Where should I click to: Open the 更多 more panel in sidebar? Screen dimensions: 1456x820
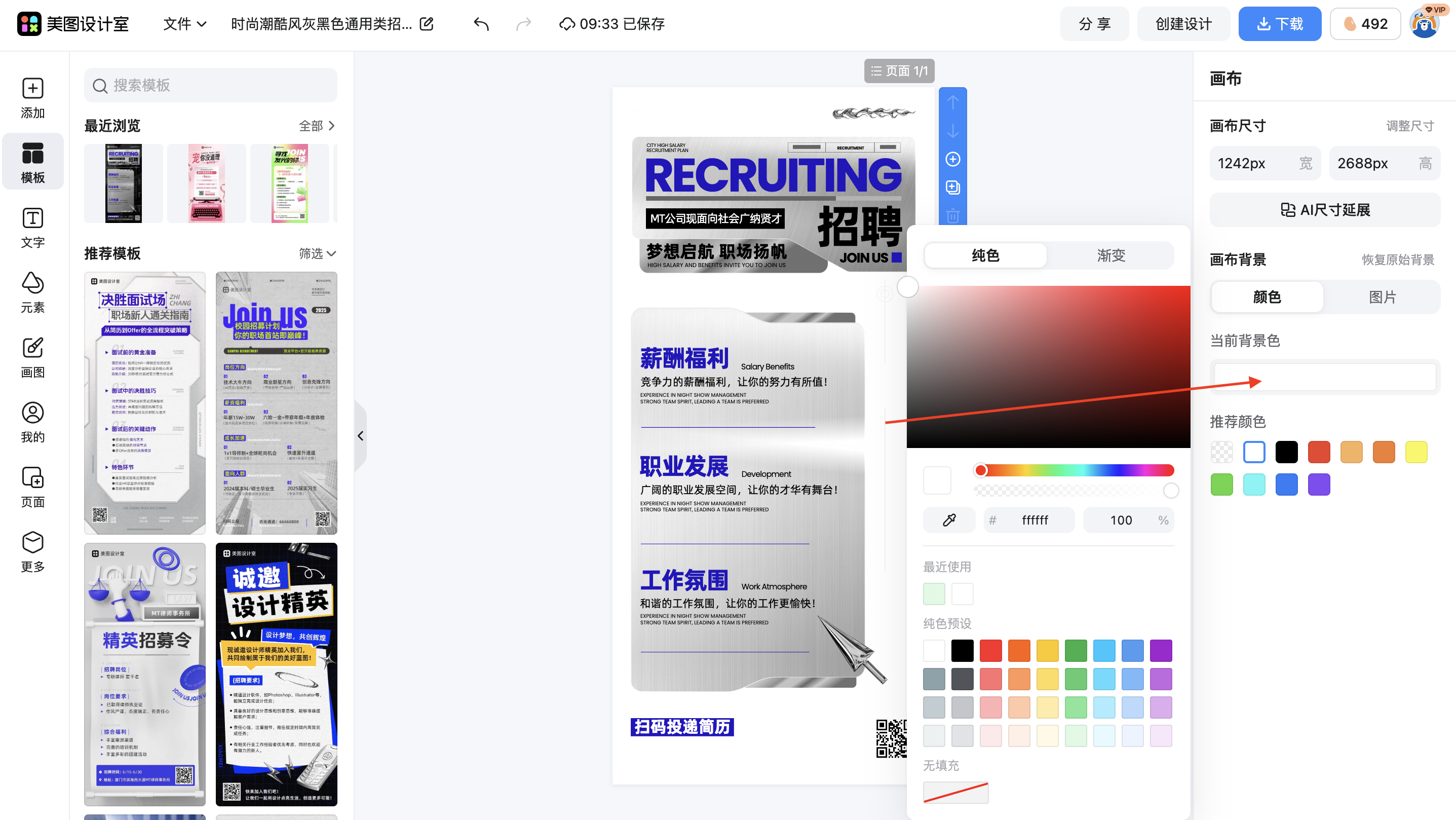(32, 551)
